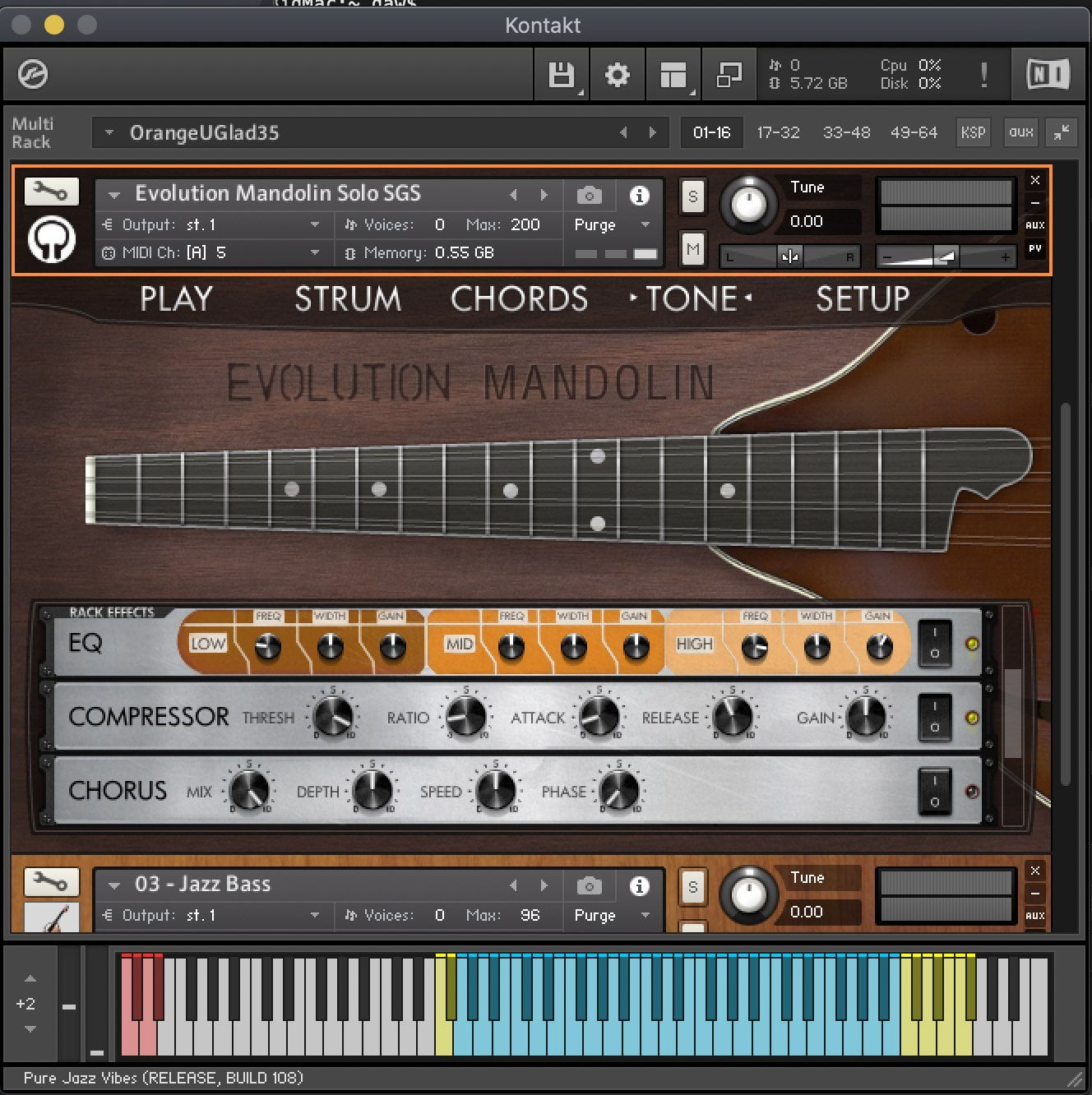Image resolution: width=1092 pixels, height=1095 pixels.
Task: Click the NI logo icon
Action: 1048,75
